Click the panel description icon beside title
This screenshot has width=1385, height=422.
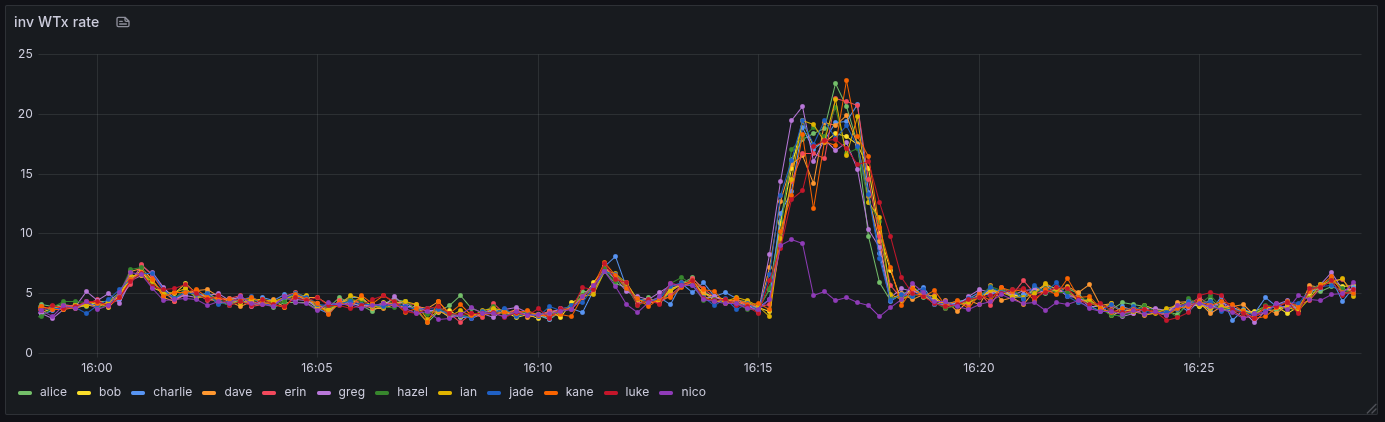coord(123,22)
